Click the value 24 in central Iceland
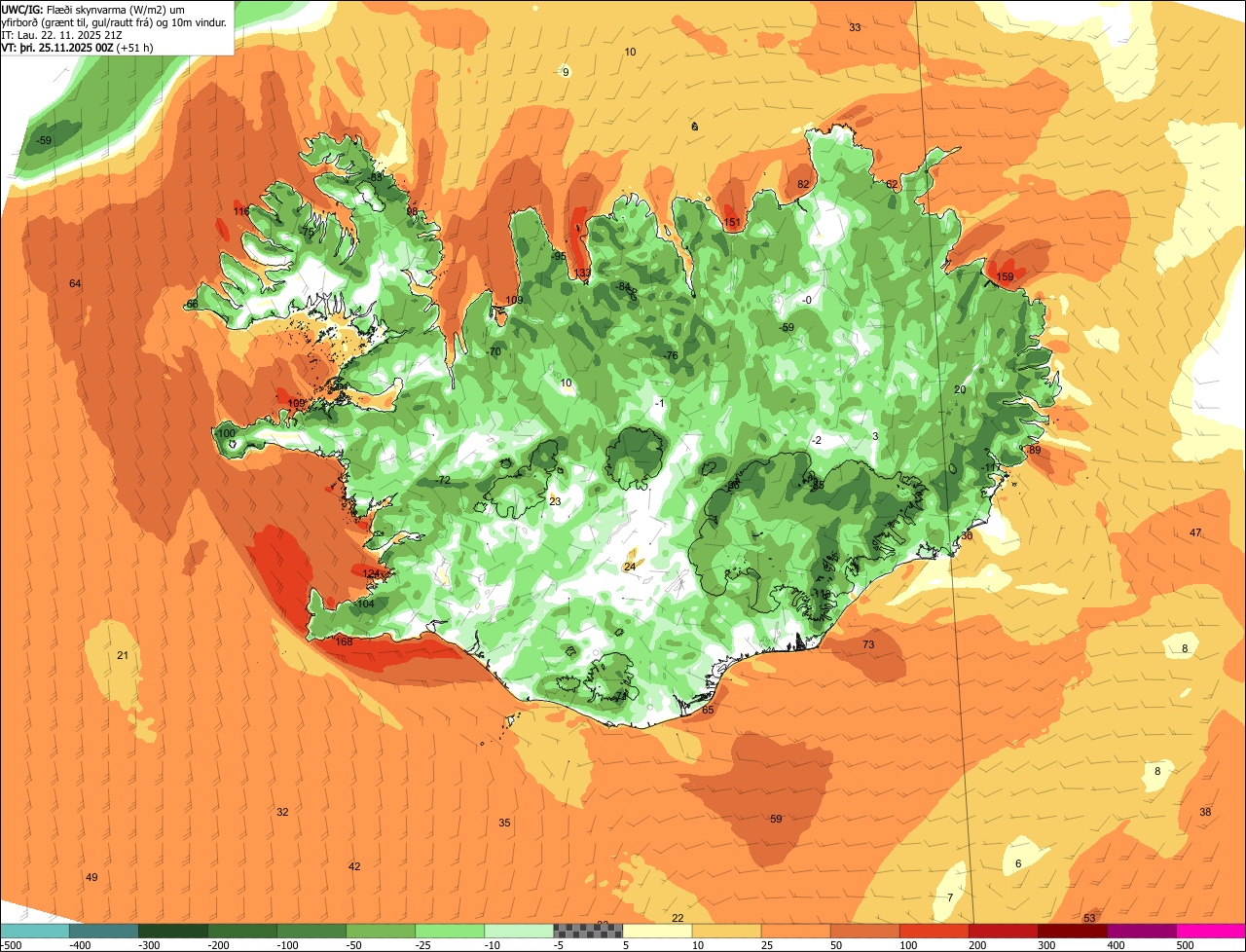The height and width of the screenshot is (952, 1246). [x=630, y=567]
